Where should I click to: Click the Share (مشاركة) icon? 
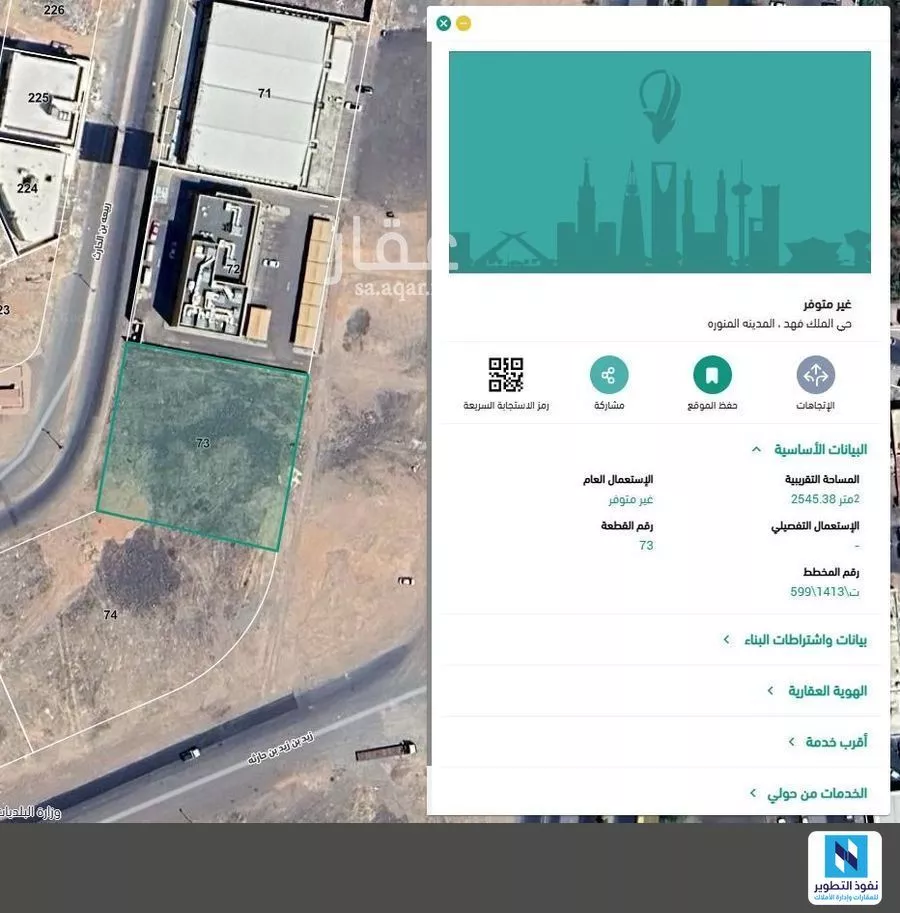tap(608, 376)
